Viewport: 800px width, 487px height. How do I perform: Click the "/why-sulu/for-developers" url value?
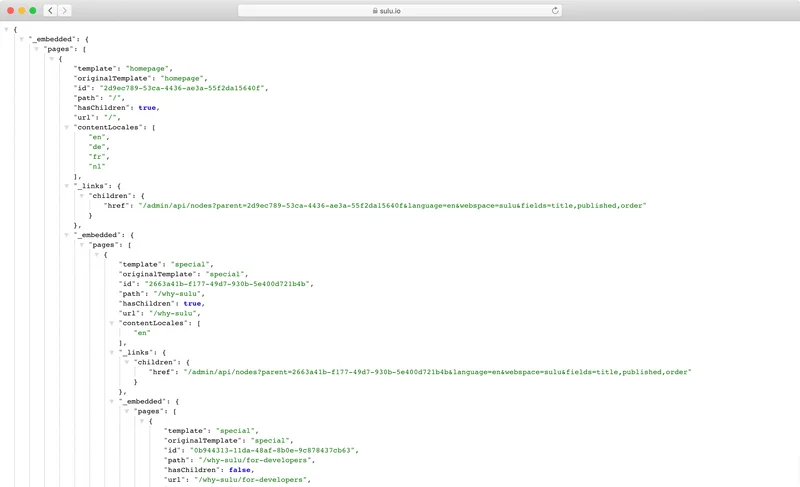253,480
